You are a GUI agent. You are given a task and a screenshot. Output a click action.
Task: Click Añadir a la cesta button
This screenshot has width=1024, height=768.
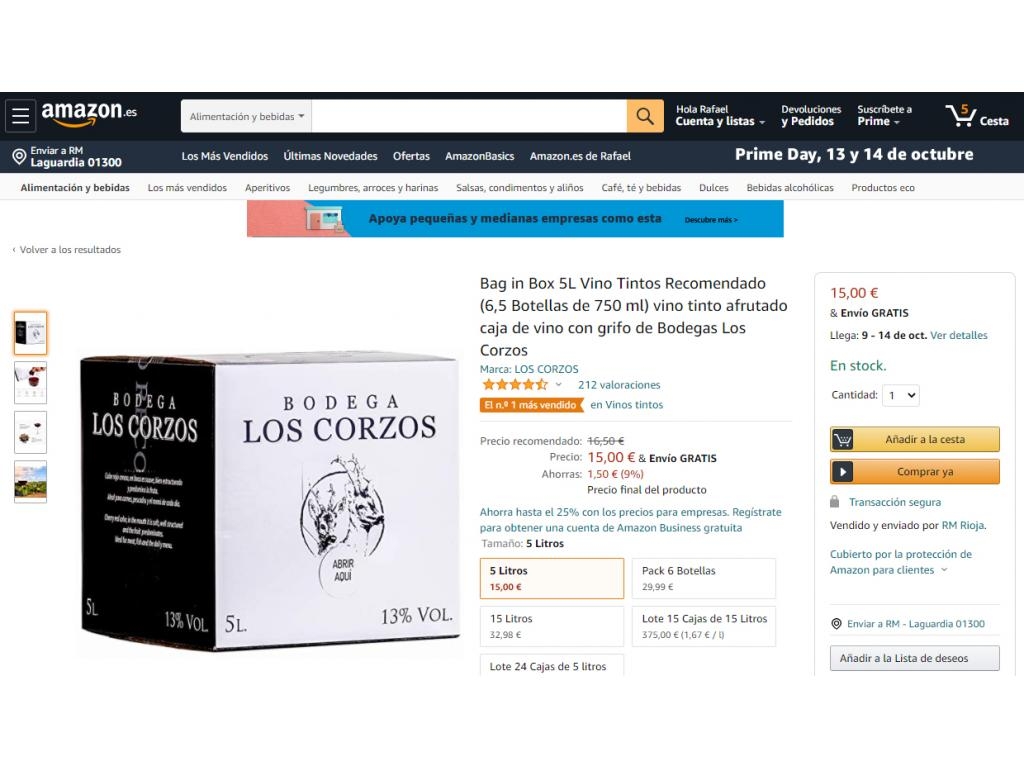pos(914,440)
